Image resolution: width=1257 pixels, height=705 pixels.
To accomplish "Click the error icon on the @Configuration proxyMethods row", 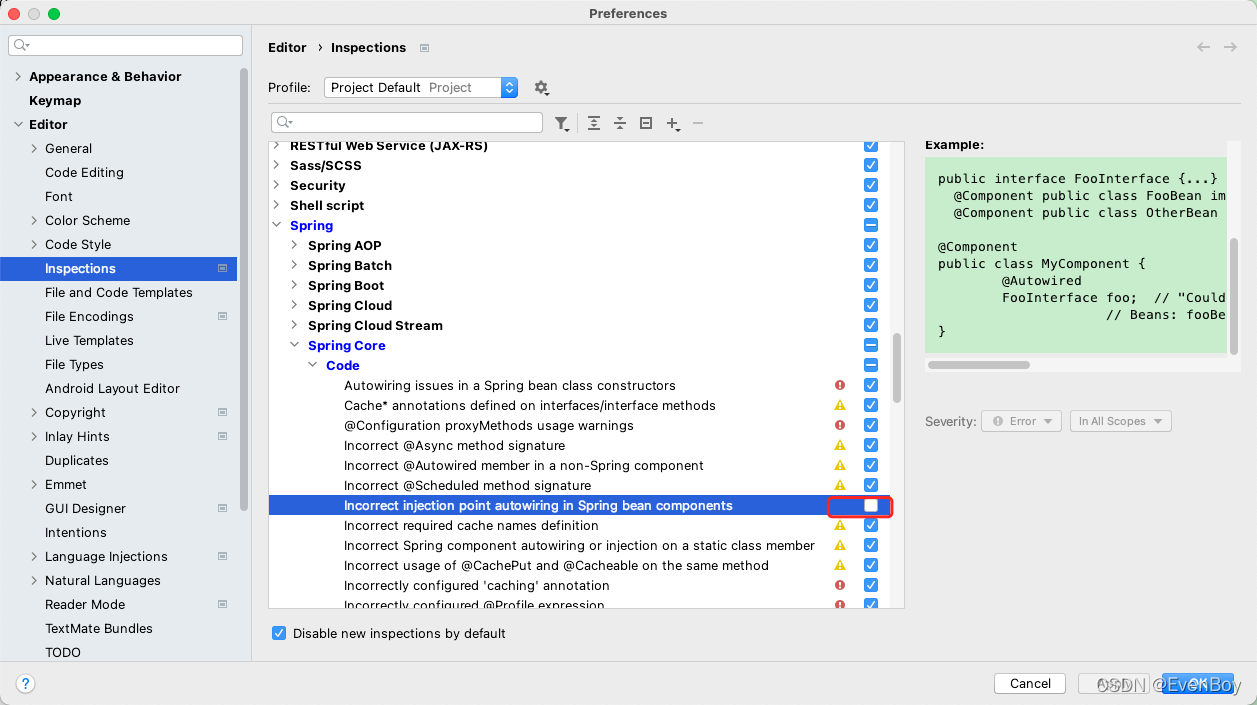I will tap(840, 425).
